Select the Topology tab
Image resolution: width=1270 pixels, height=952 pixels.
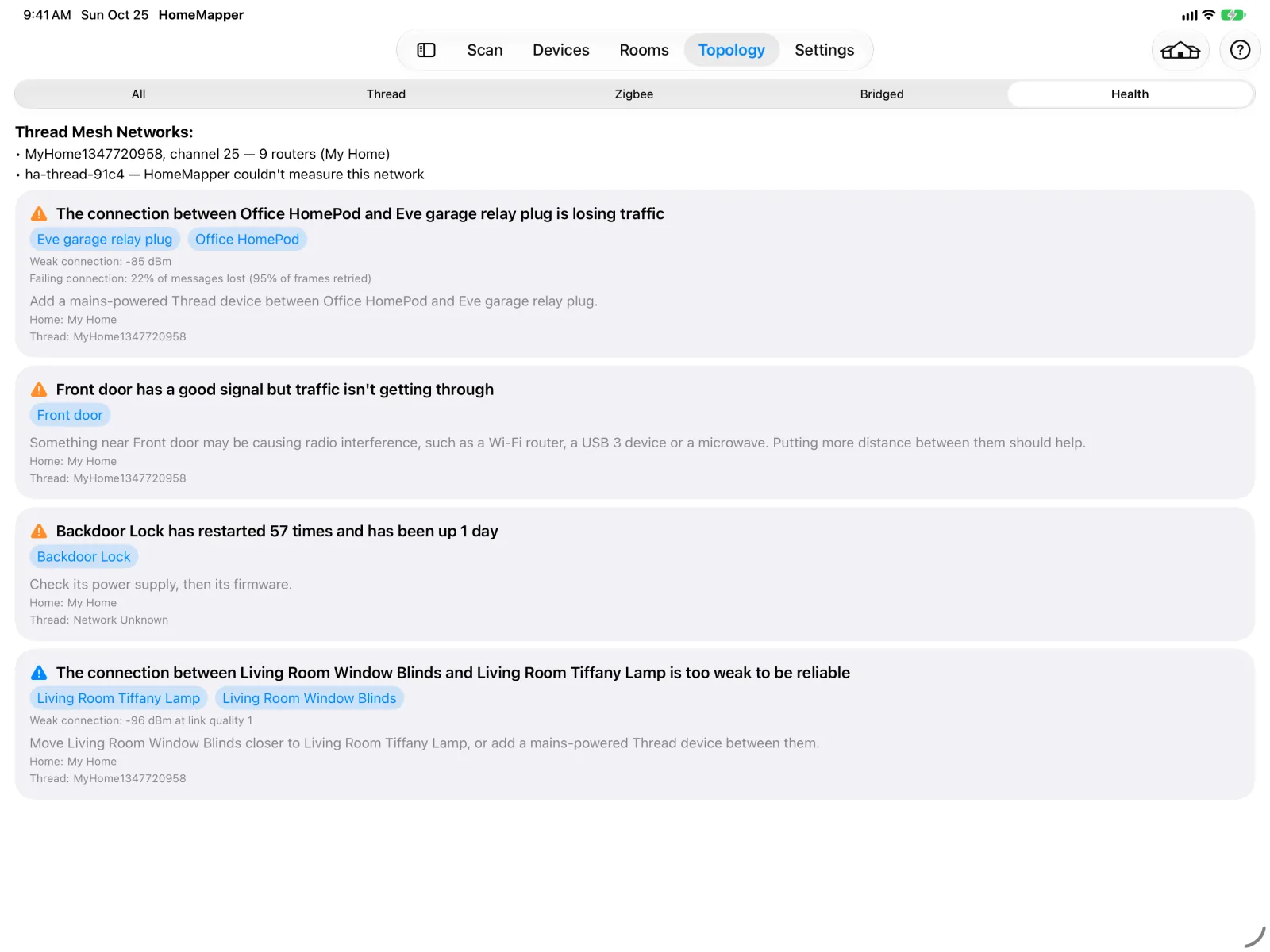tap(732, 50)
